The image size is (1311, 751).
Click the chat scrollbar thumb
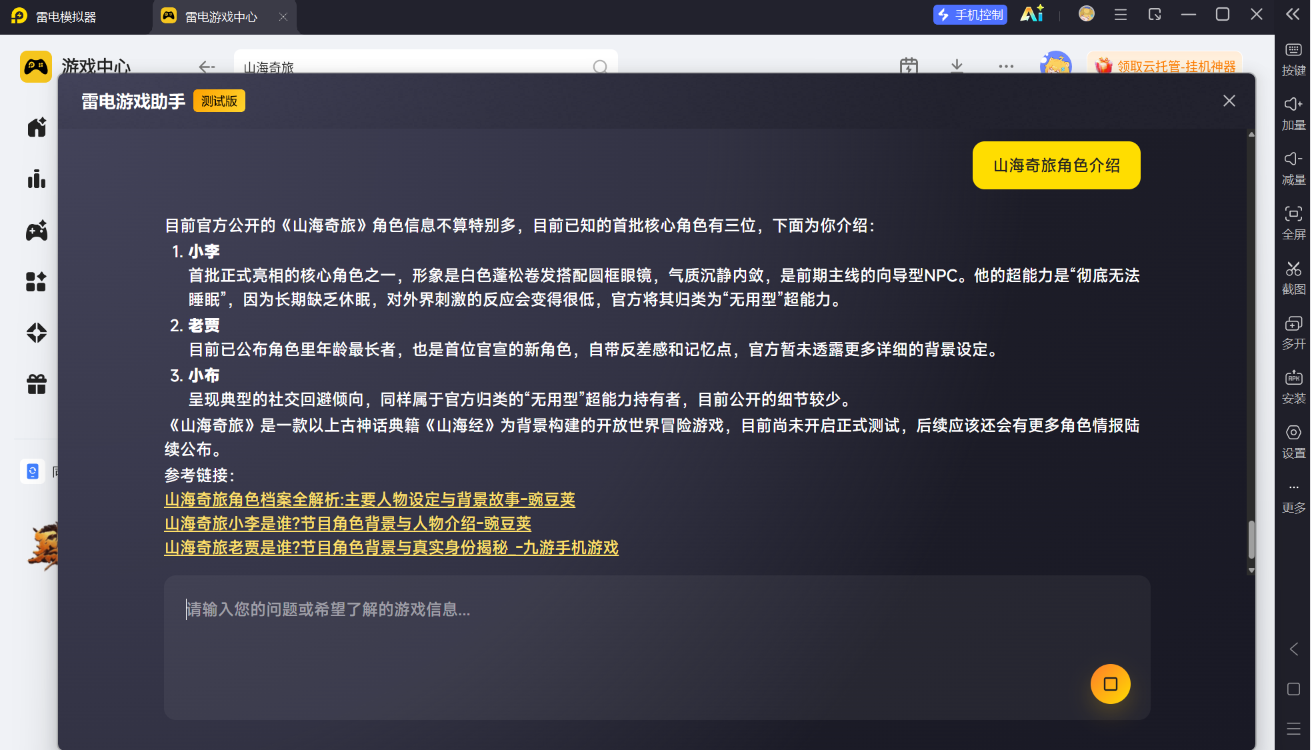tap(1251, 540)
